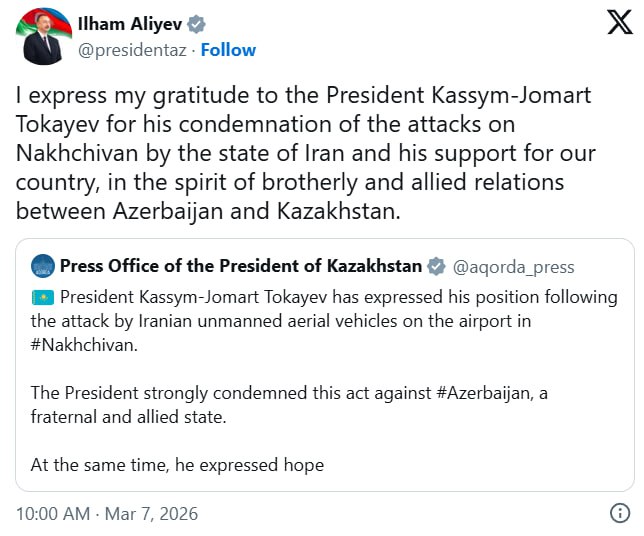The image size is (644, 536).
Task: Click the @presidentaz handle
Action: [x=135, y=50]
